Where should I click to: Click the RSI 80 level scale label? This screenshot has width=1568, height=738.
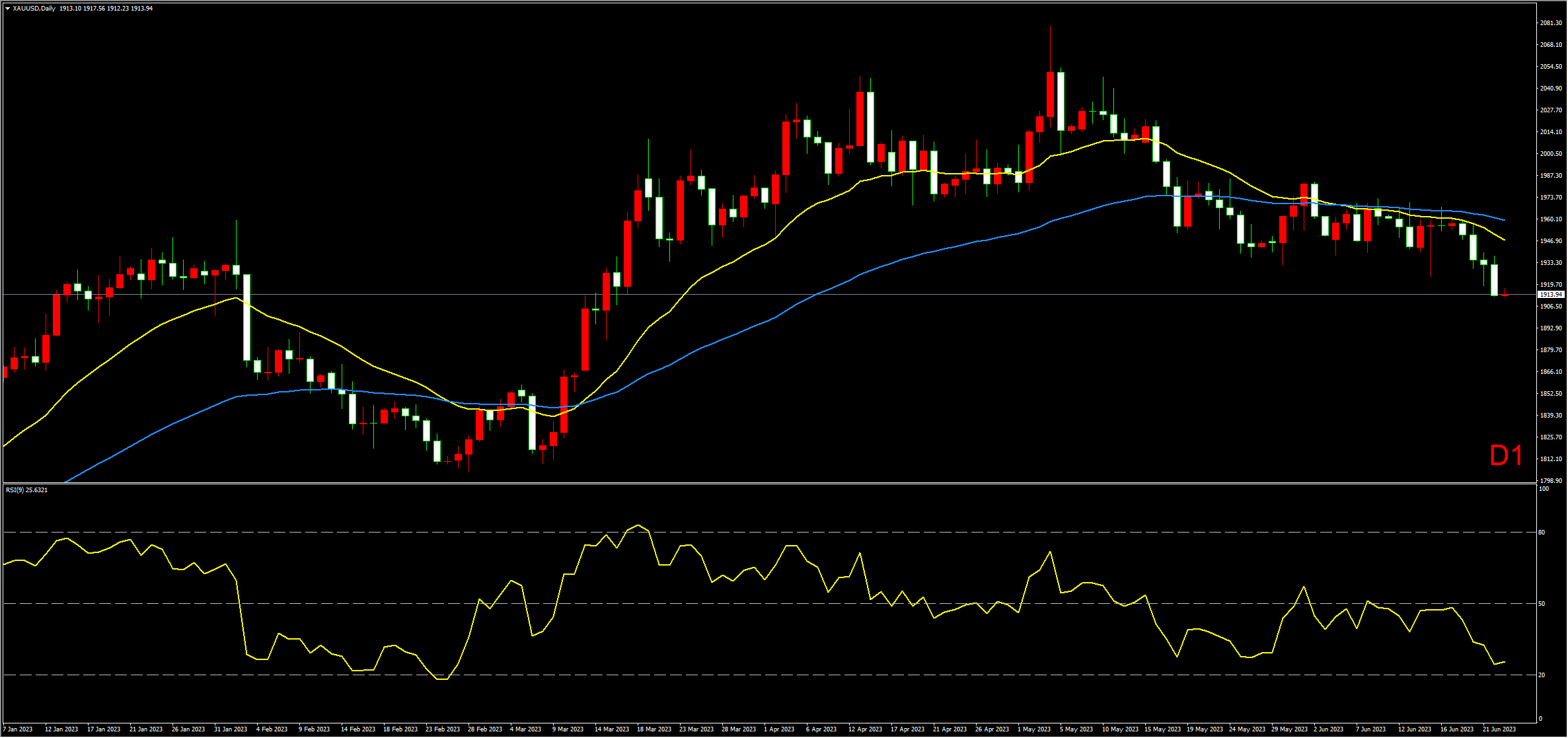tap(1542, 532)
